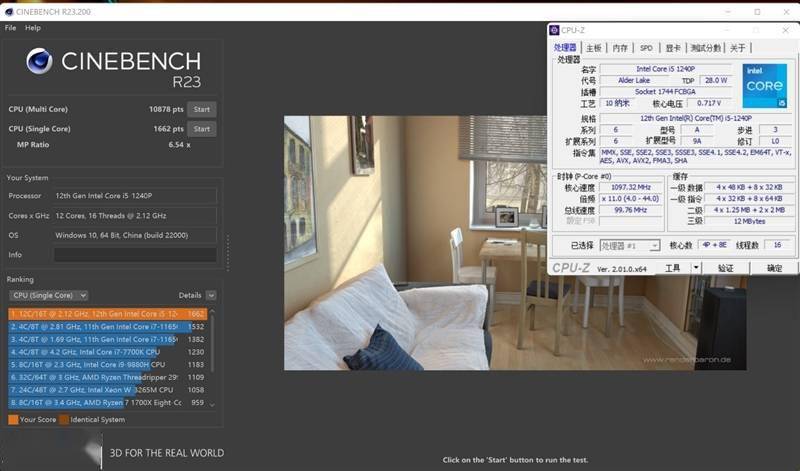
Task: Click the Processor field 12th Gen Intel Core i5 1240P
Action: click(x=135, y=195)
